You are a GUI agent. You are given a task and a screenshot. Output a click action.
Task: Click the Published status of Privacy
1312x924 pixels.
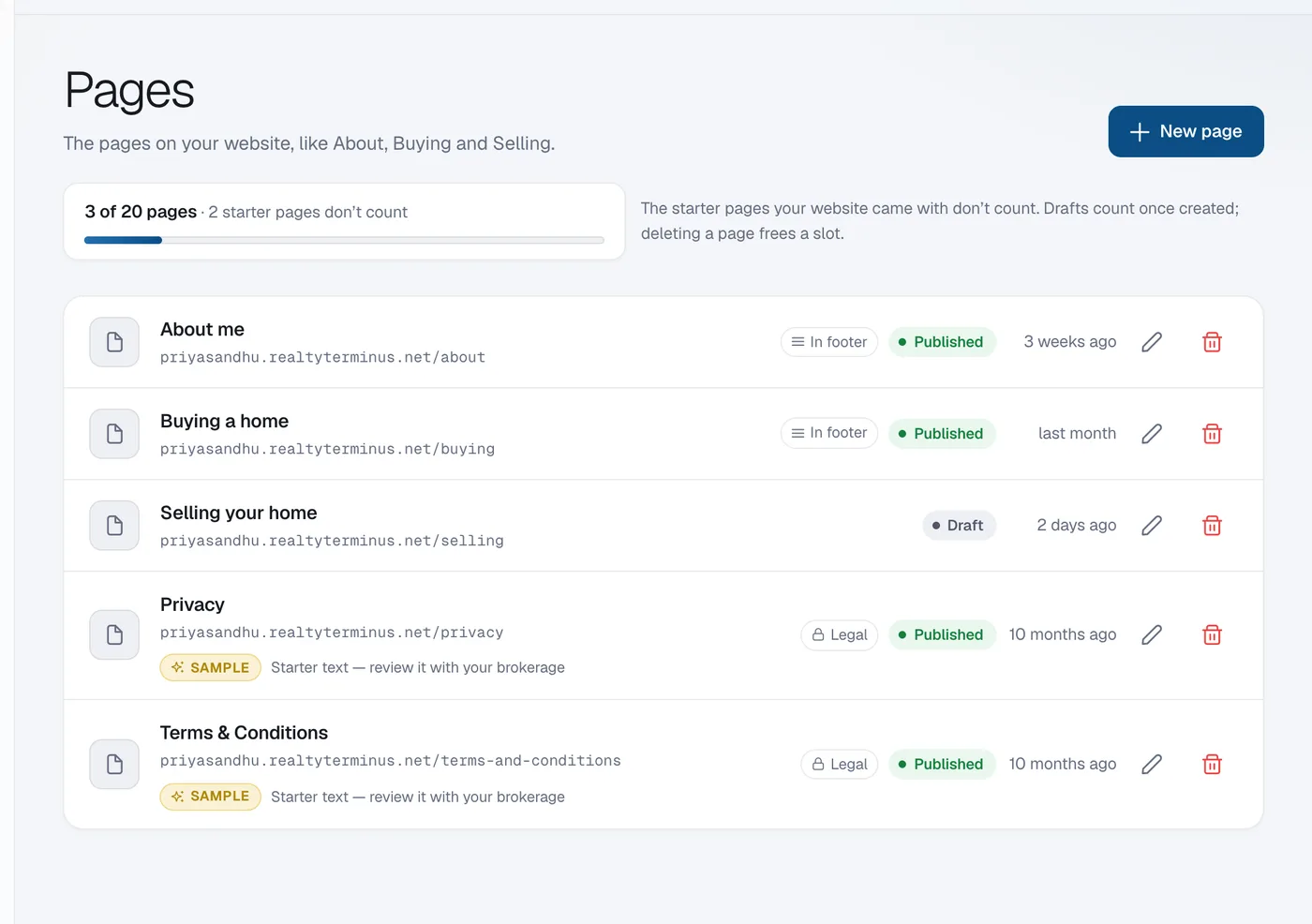(942, 635)
